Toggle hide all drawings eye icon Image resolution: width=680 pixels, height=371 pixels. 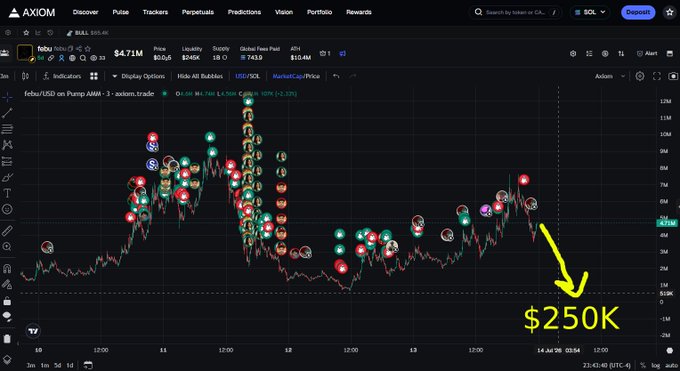[x=7, y=316]
